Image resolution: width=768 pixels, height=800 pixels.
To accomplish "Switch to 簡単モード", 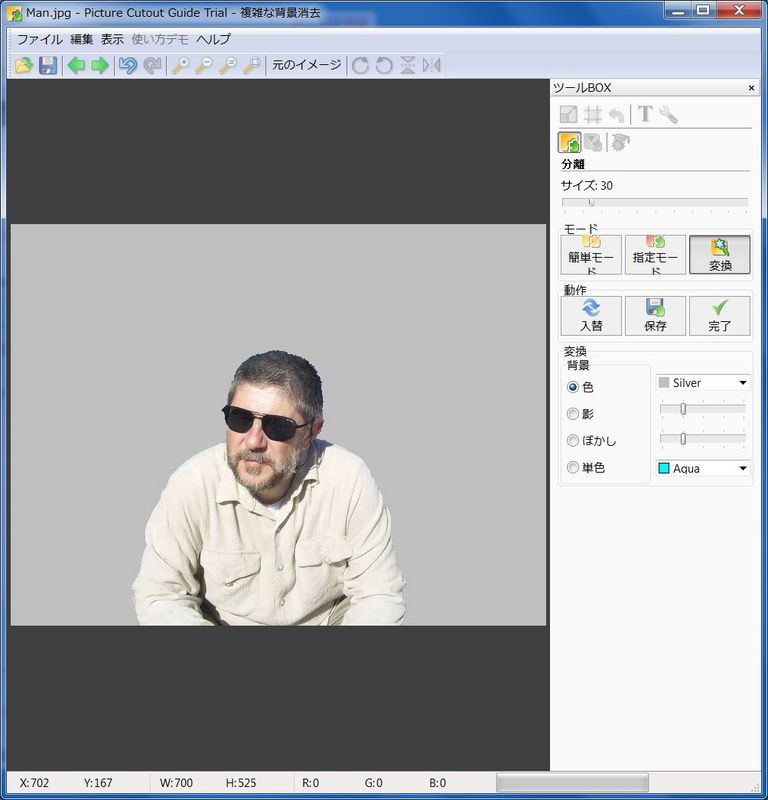I will tap(591, 255).
